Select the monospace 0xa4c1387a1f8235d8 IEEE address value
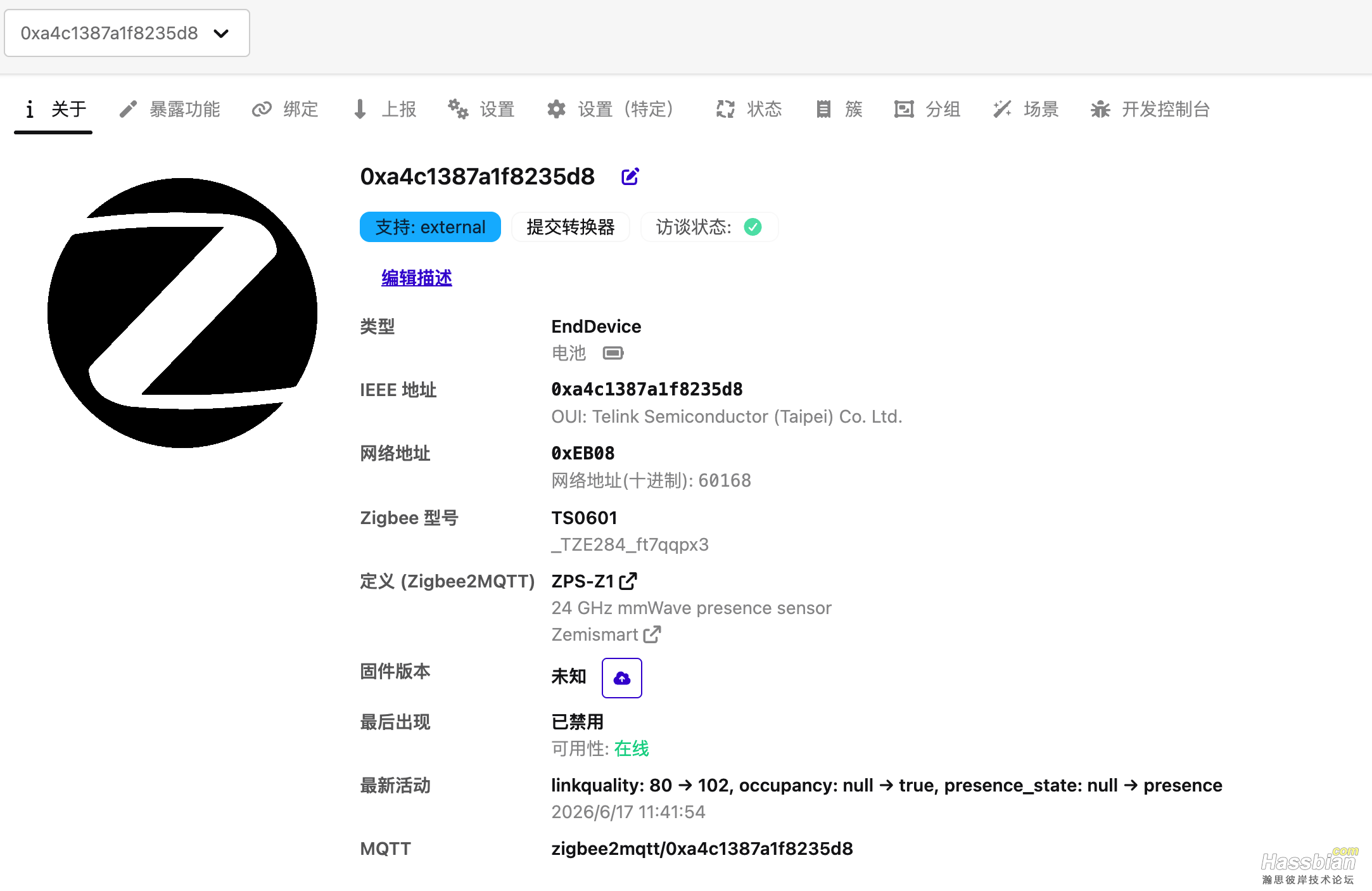Viewport: 1372px width, 891px height. [647, 389]
